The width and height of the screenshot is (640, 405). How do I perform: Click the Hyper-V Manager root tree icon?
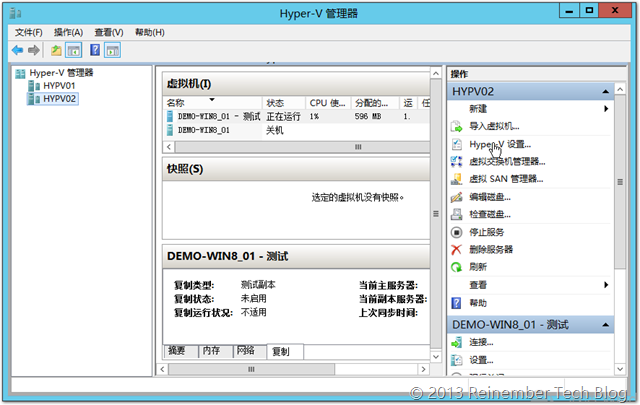(x=20, y=73)
